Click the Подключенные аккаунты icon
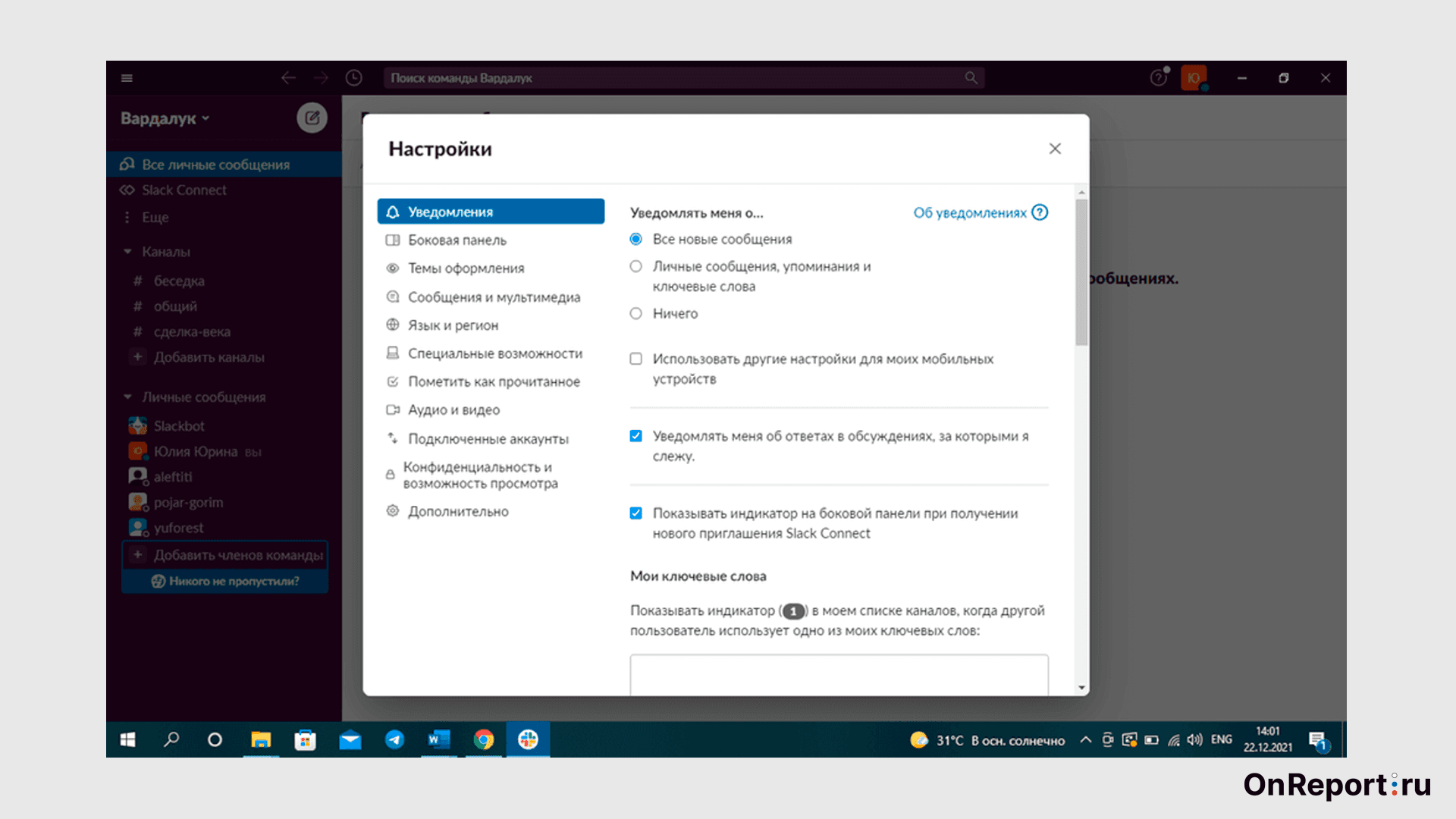This screenshot has width=1456, height=819. [x=393, y=438]
